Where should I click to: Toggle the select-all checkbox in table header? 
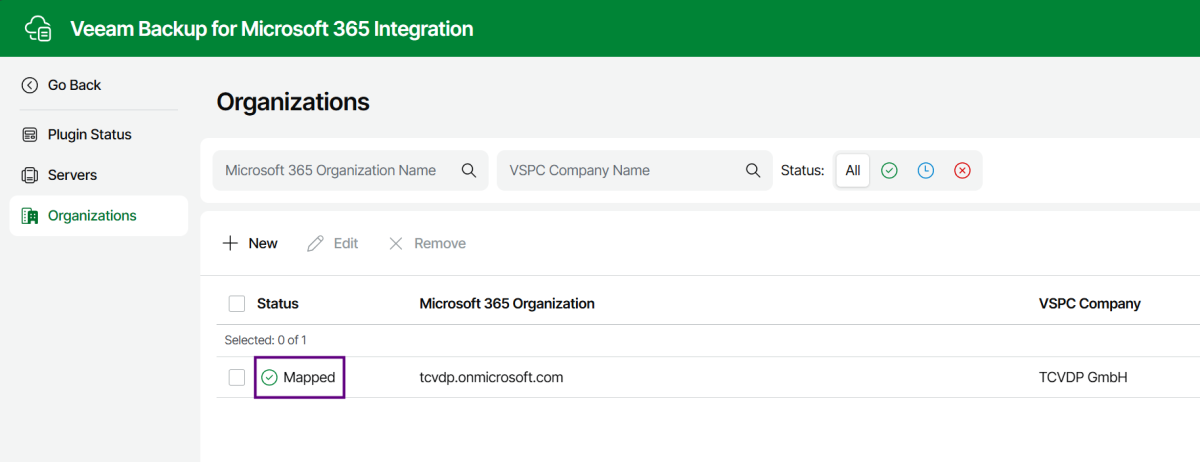(237, 304)
